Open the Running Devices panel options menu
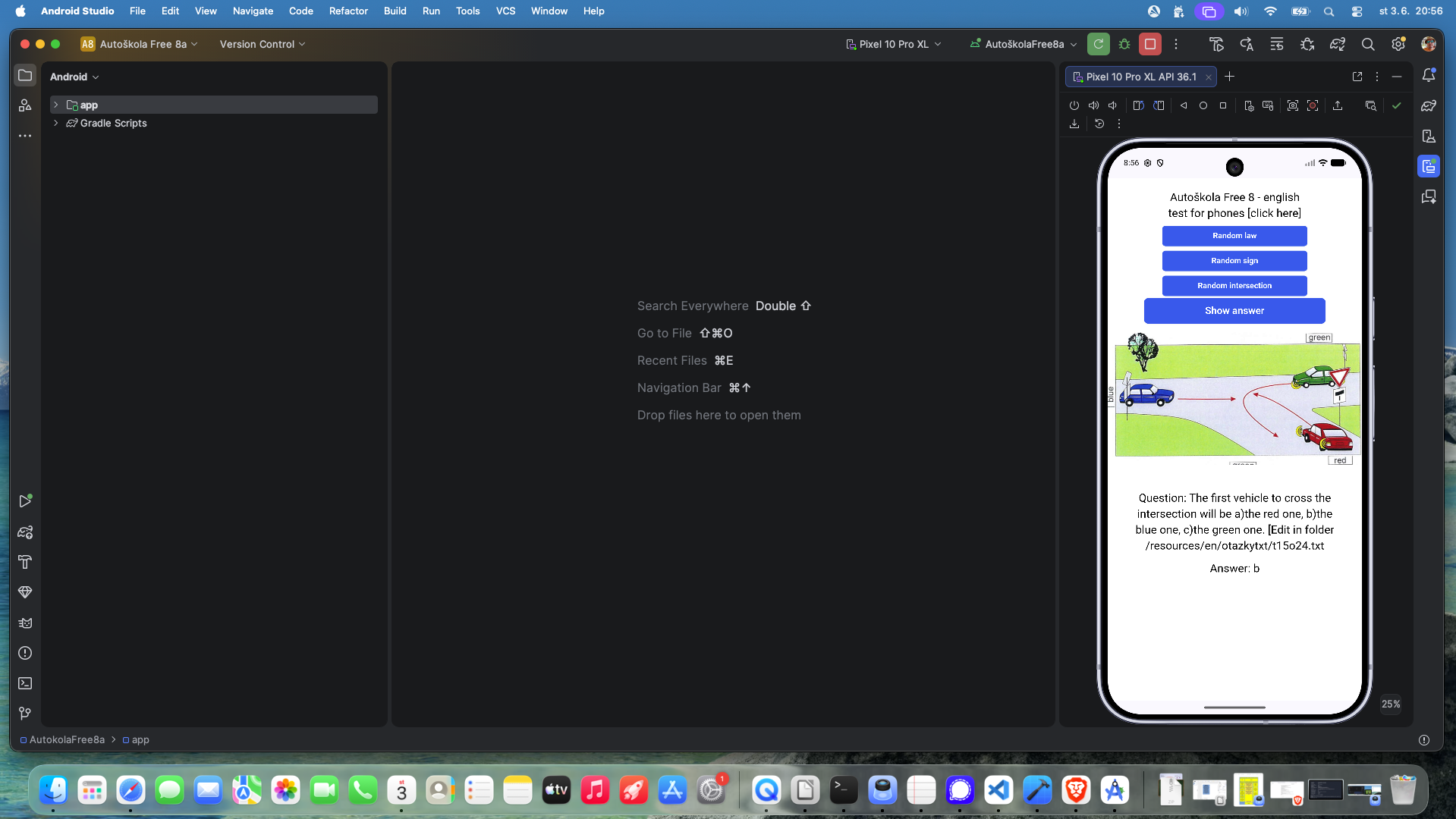The width and height of the screenshot is (1456, 819). pyautogui.click(x=1377, y=77)
